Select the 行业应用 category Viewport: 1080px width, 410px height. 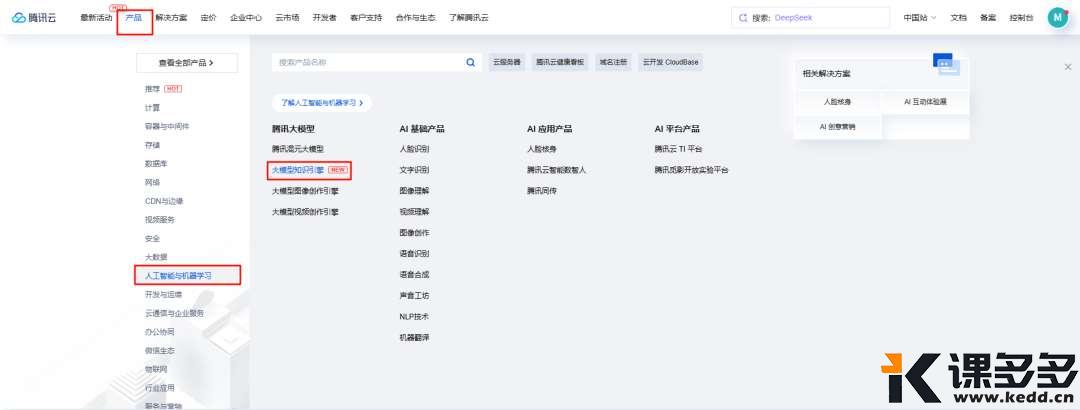click(159, 387)
